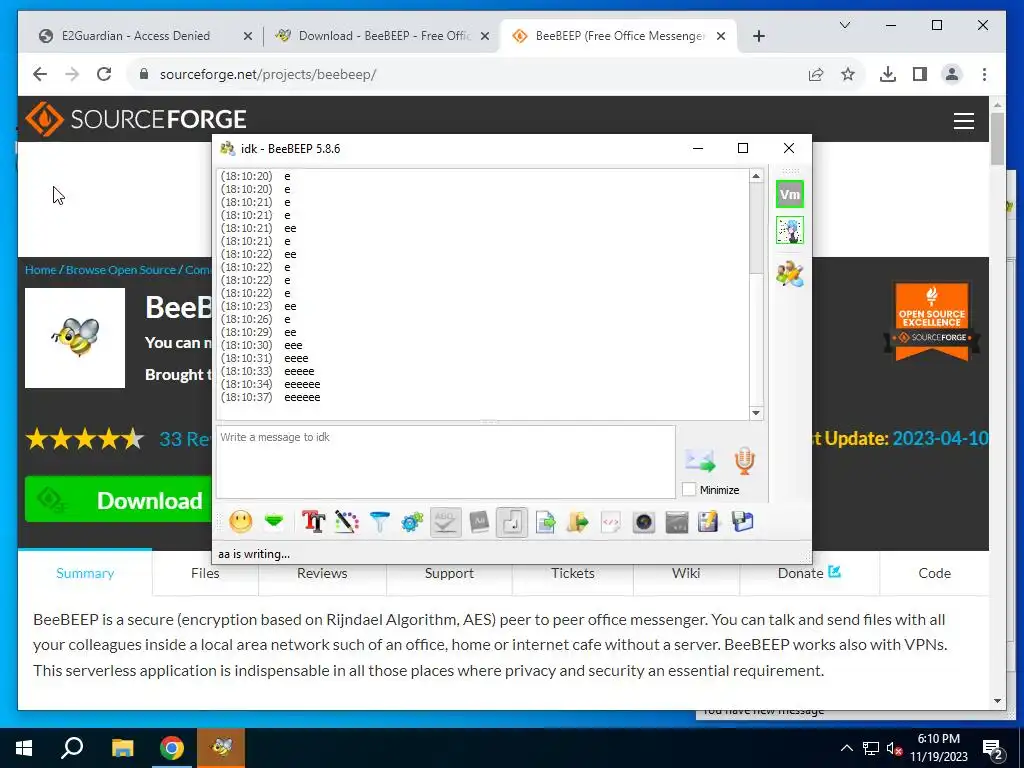Image resolution: width=1024 pixels, height=768 pixels.
Task: Go back in browser history
Action: 40,74
